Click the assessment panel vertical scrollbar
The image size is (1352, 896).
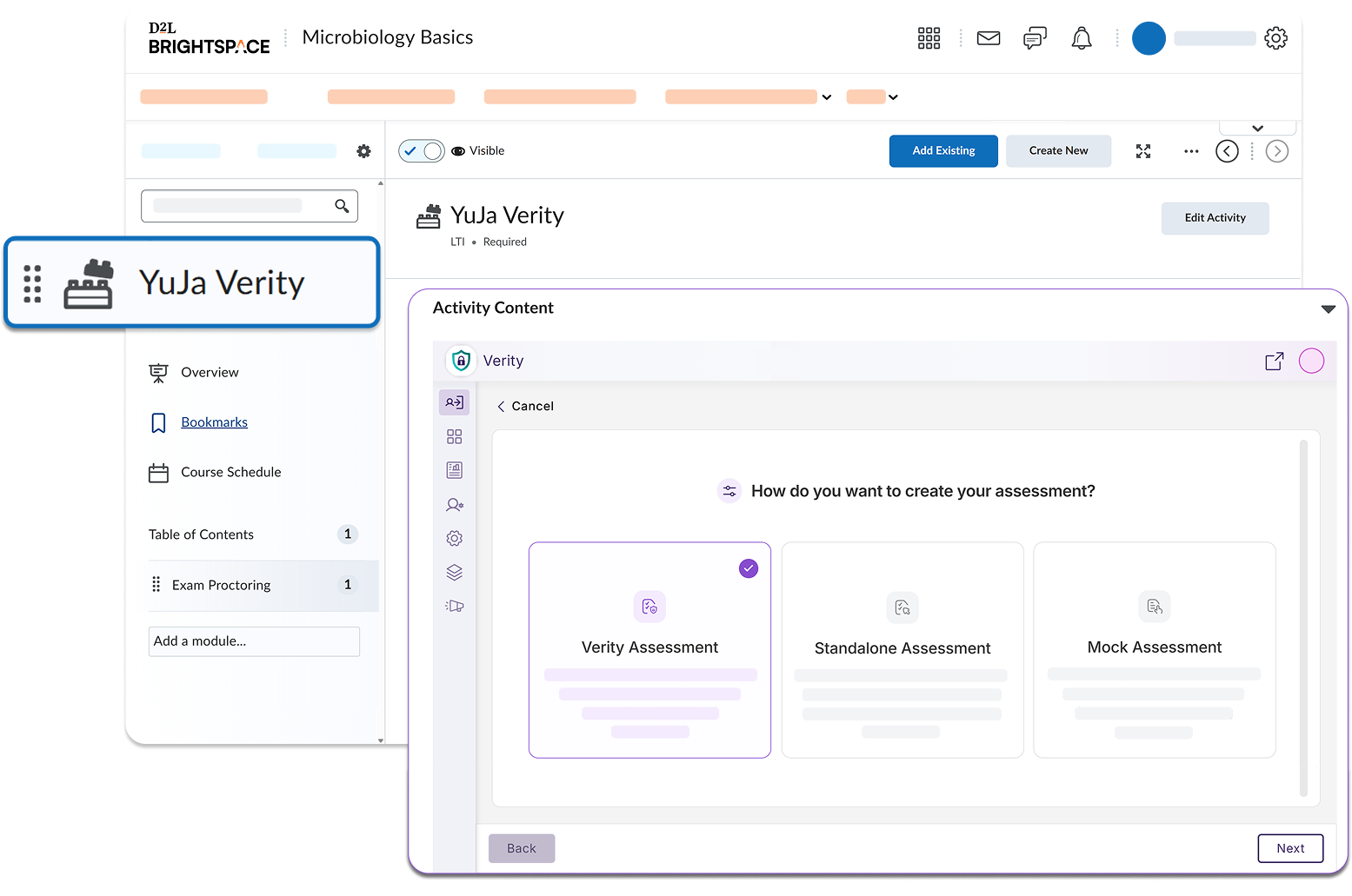pyautogui.click(x=1303, y=618)
